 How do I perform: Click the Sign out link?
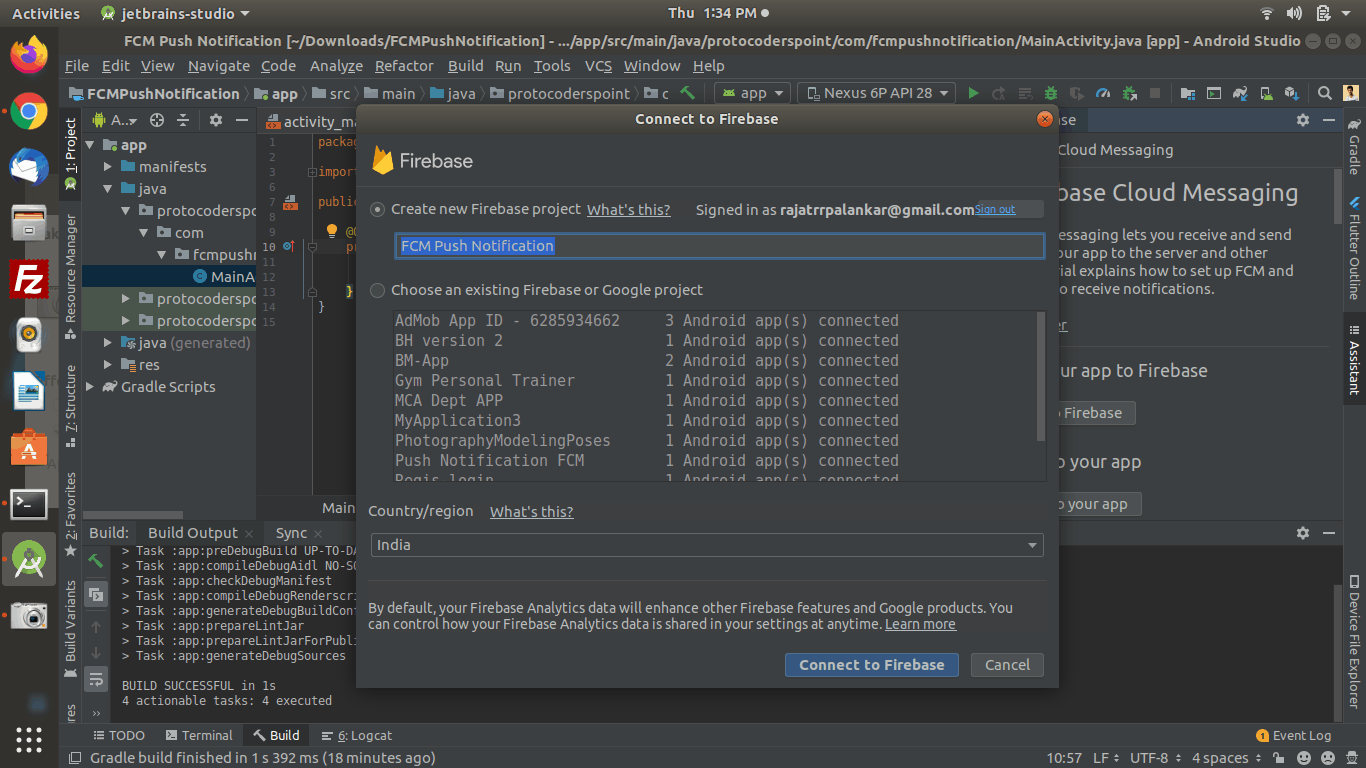[994, 208]
